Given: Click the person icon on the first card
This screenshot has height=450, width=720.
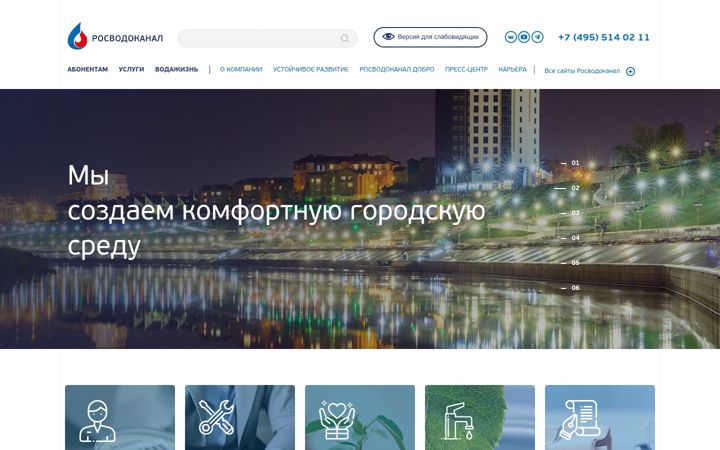Looking at the screenshot, I should click(97, 421).
